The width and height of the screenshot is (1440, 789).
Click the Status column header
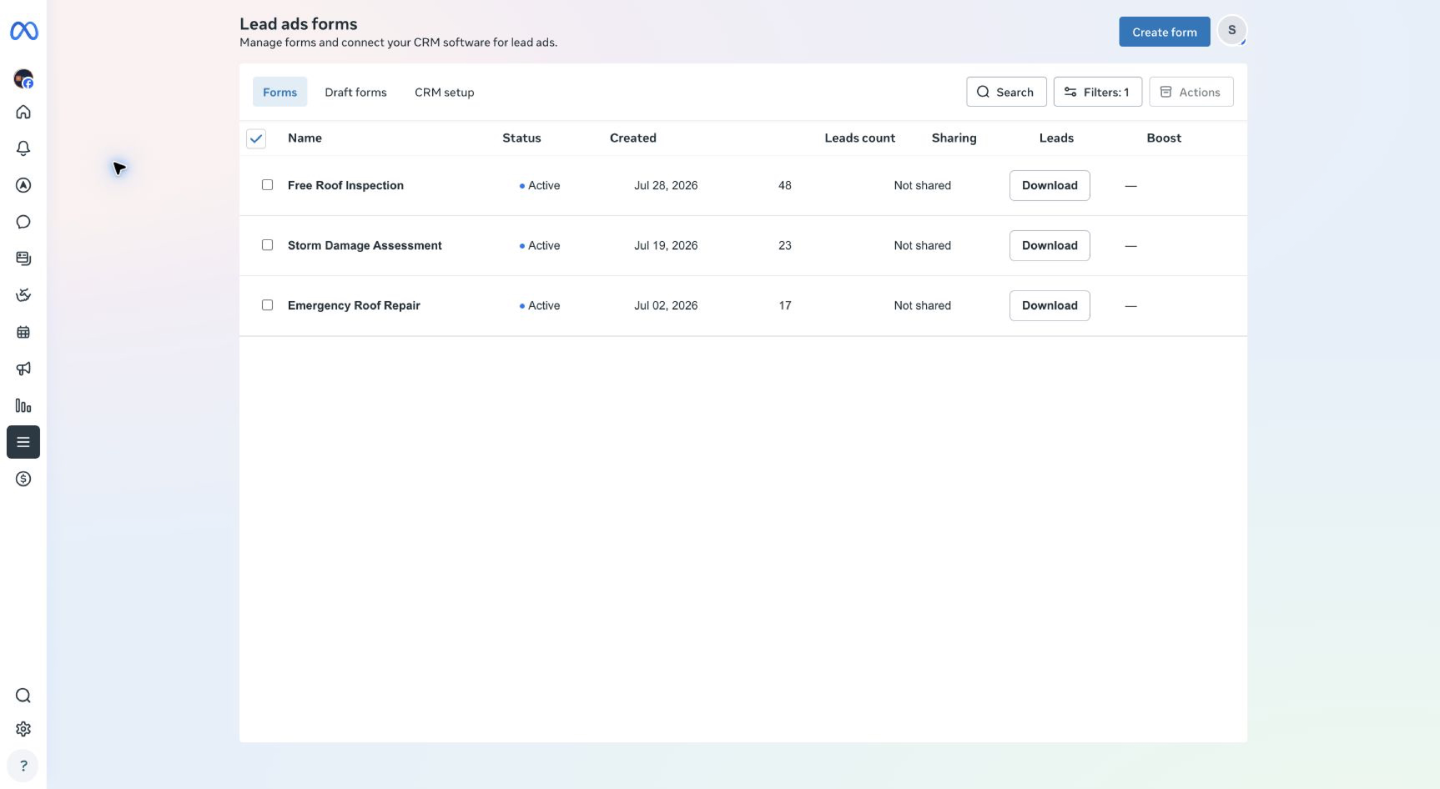coord(522,138)
